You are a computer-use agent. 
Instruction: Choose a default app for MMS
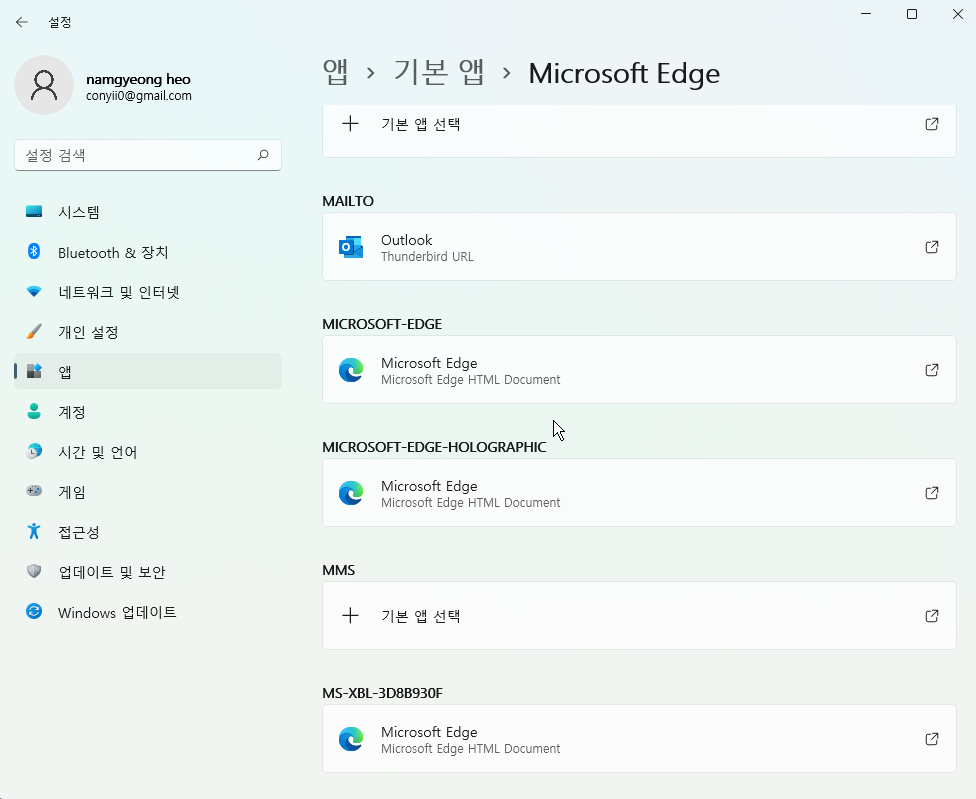pos(639,615)
